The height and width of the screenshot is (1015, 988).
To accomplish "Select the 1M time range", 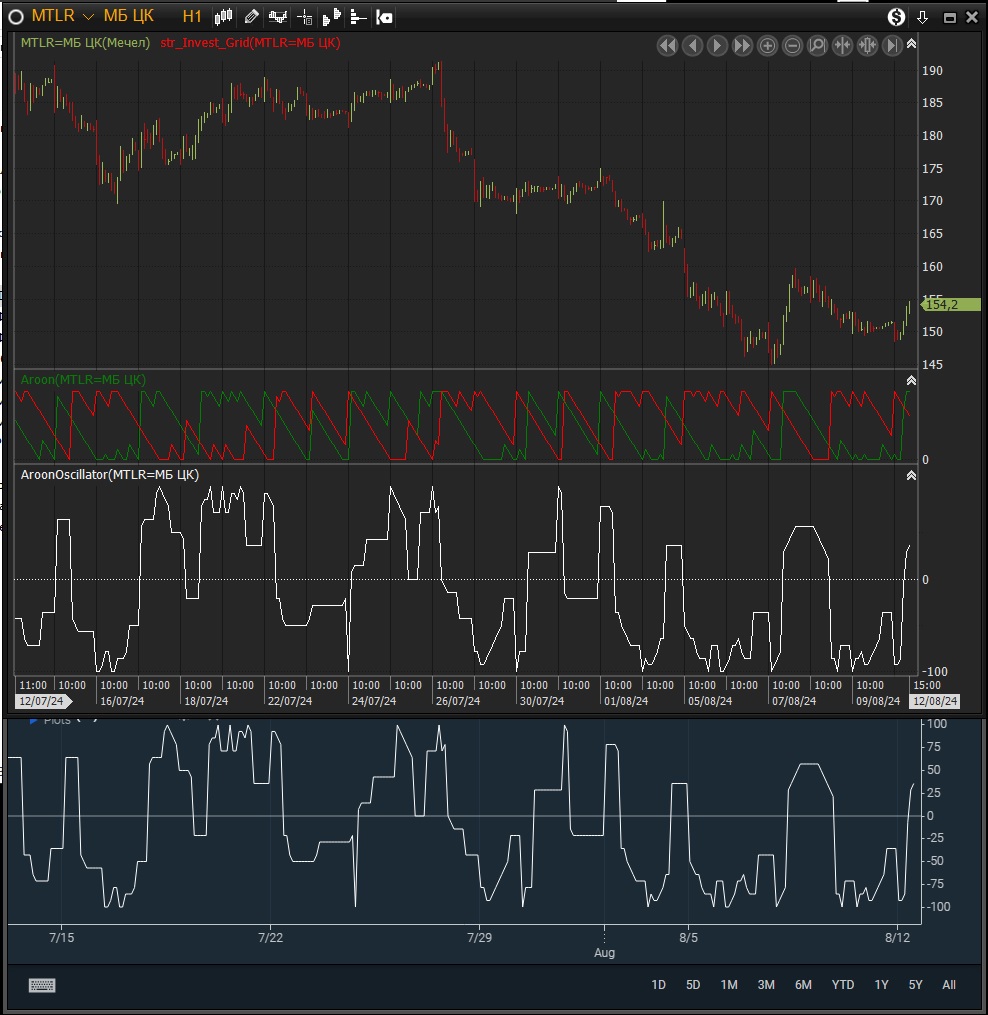I will [729, 985].
